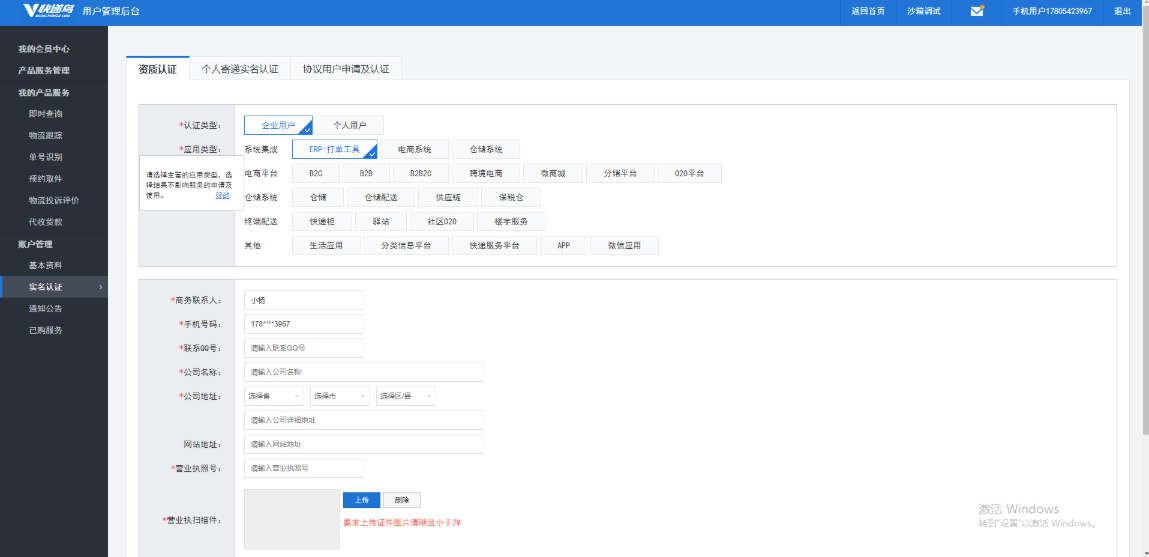This screenshot has width=1149, height=557.
Task: Open the mail envelope notification icon
Action: (x=977, y=11)
